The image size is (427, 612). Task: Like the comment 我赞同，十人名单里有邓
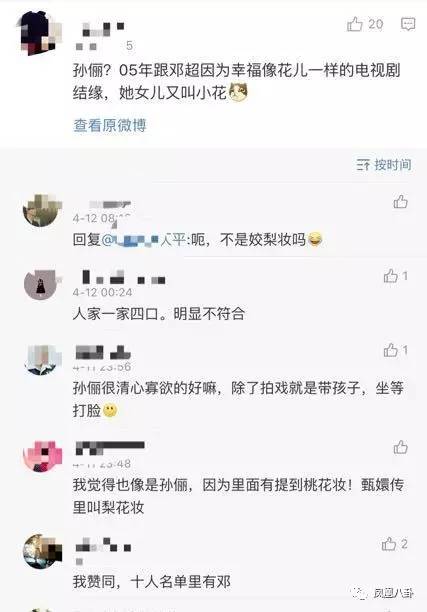click(x=394, y=544)
